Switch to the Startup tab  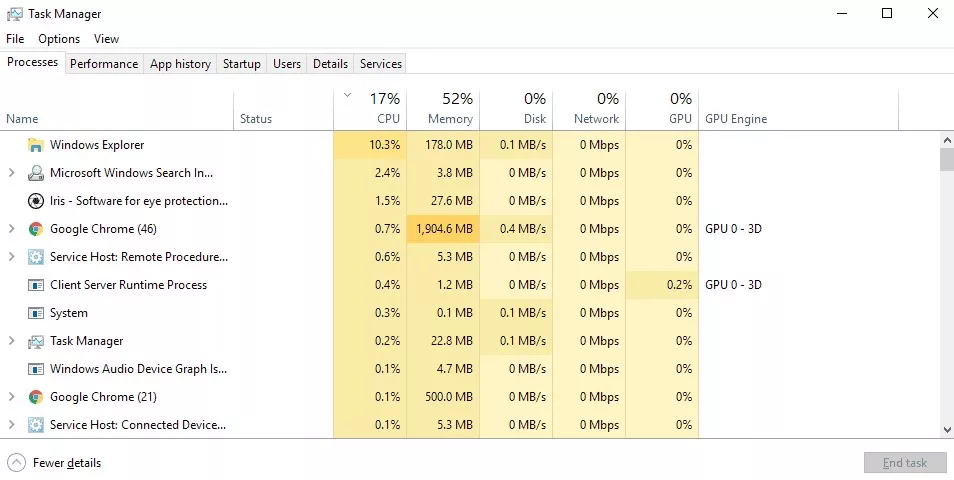(x=242, y=64)
